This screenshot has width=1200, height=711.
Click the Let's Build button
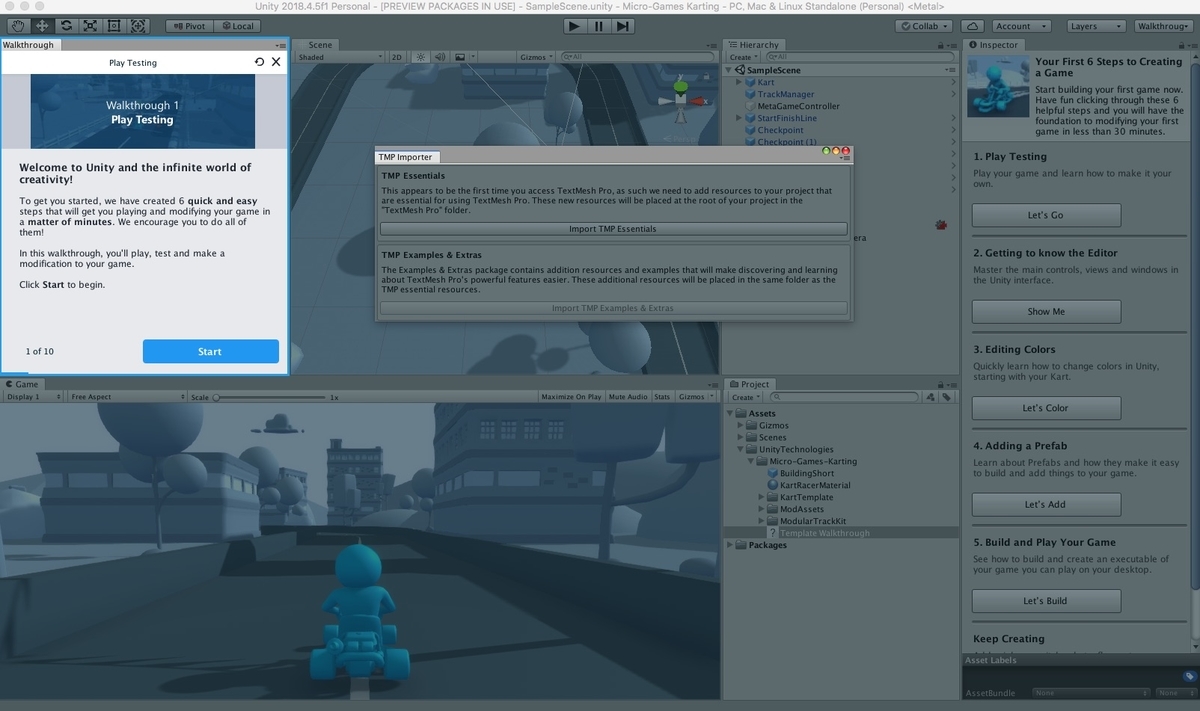[1046, 601]
